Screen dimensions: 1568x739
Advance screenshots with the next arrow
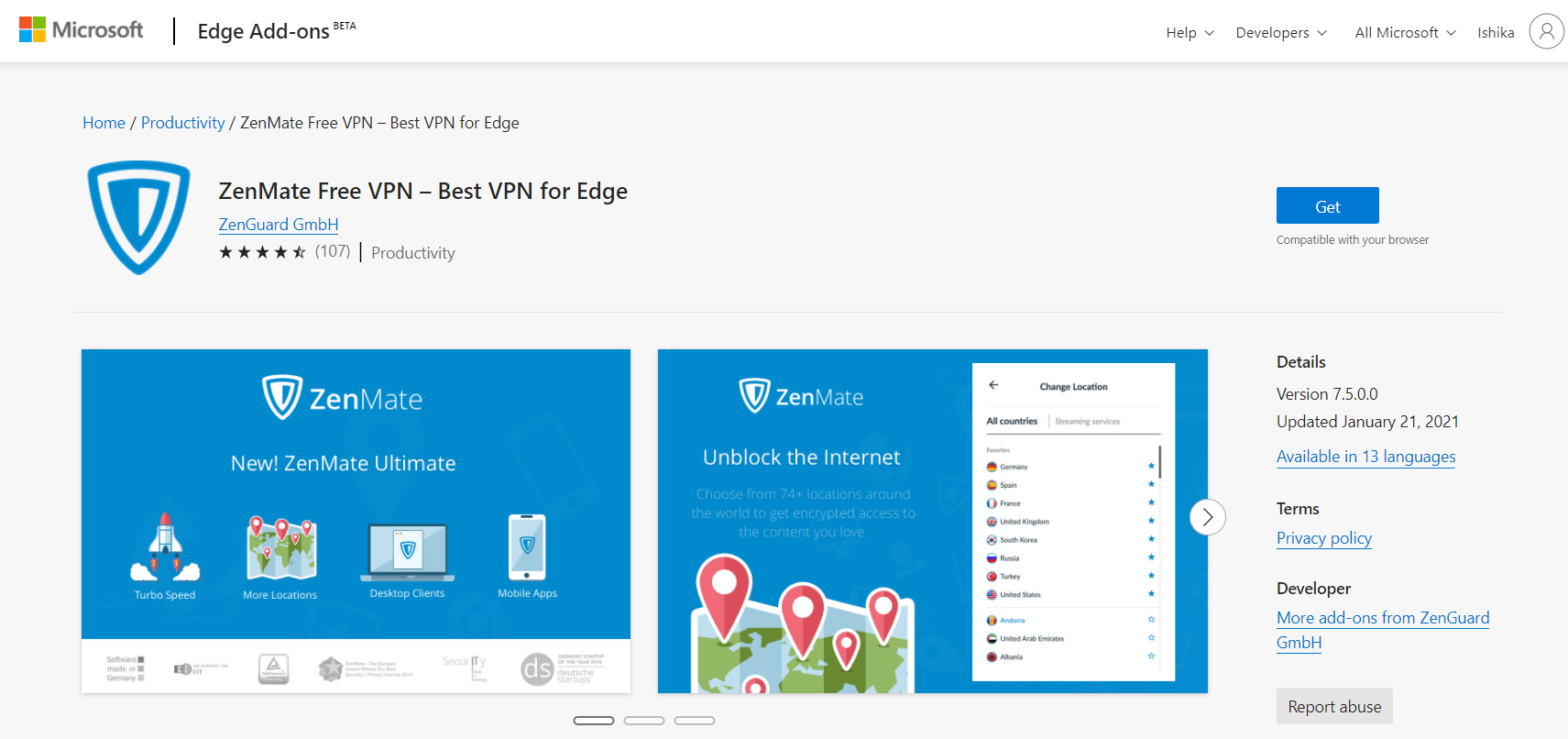tap(1207, 517)
